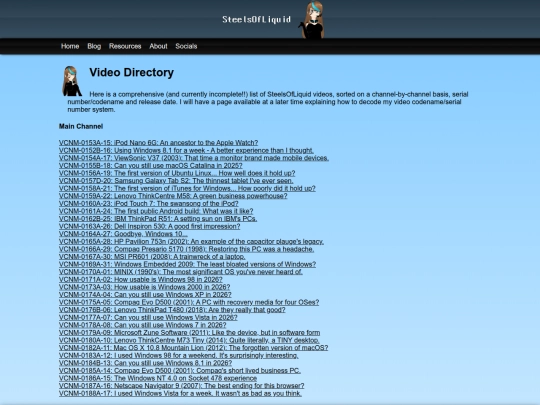The height and width of the screenshot is (405, 540).
Task: Open VCNM-0177A-07 Windows Vista in 2026 link
Action: point(148,317)
